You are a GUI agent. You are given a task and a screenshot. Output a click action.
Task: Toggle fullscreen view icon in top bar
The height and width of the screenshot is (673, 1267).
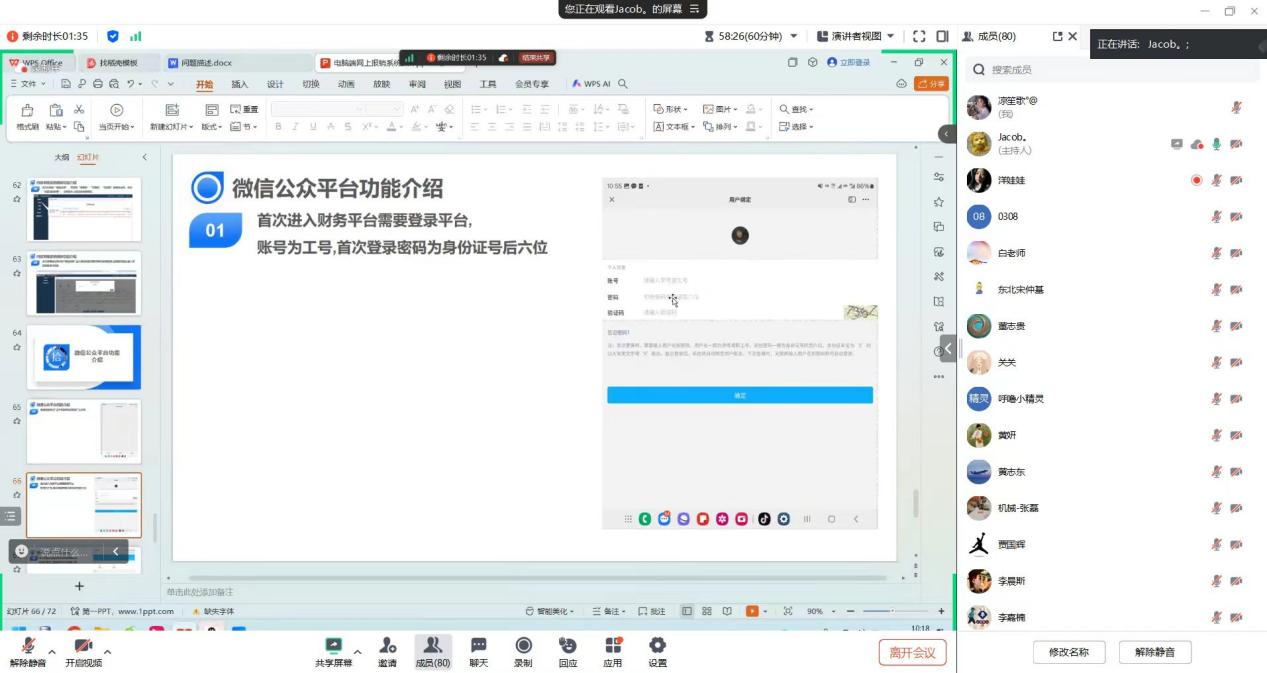click(x=918, y=36)
